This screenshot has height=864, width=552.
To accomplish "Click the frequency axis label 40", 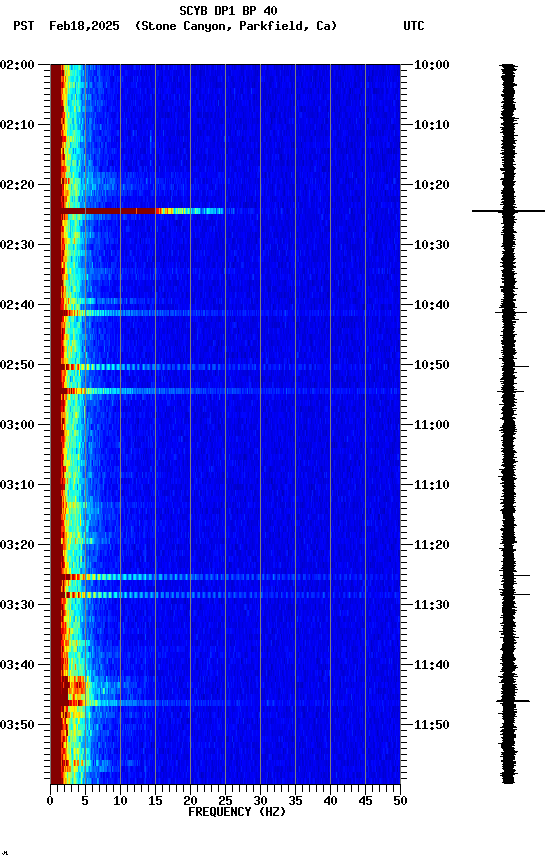I will (330, 801).
